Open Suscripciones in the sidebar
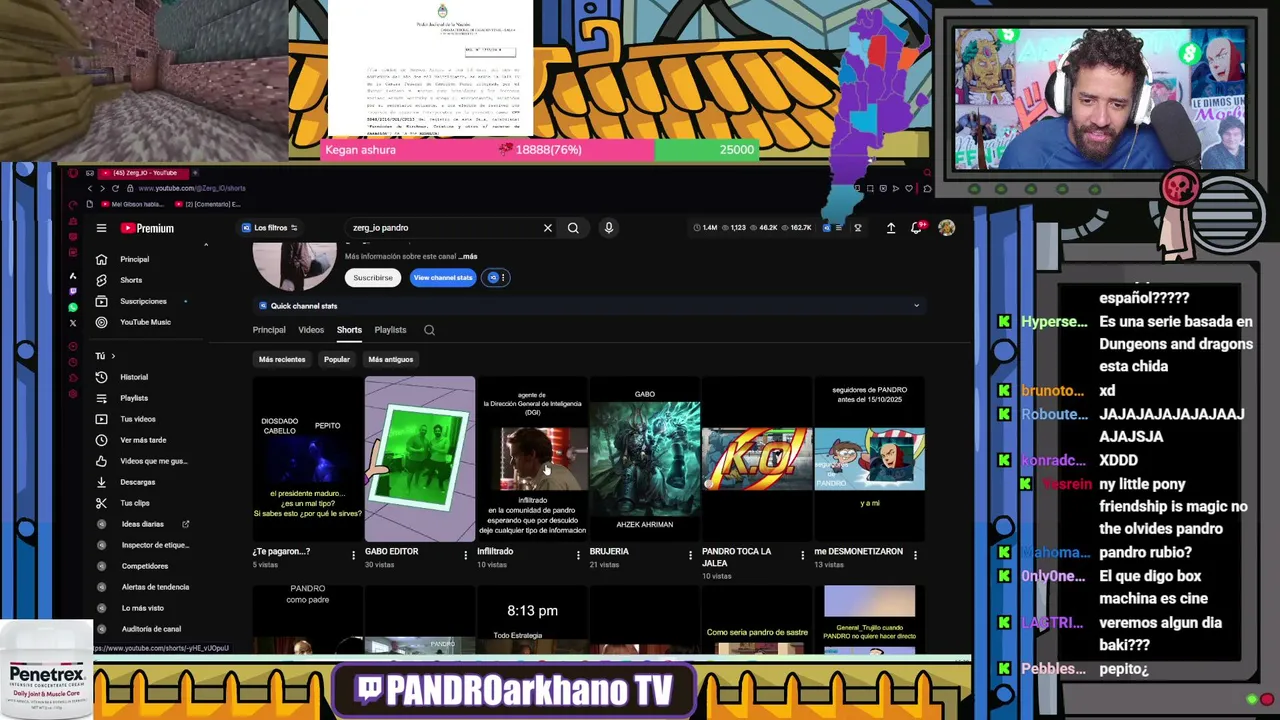The image size is (1280, 720). pyautogui.click(x=145, y=301)
